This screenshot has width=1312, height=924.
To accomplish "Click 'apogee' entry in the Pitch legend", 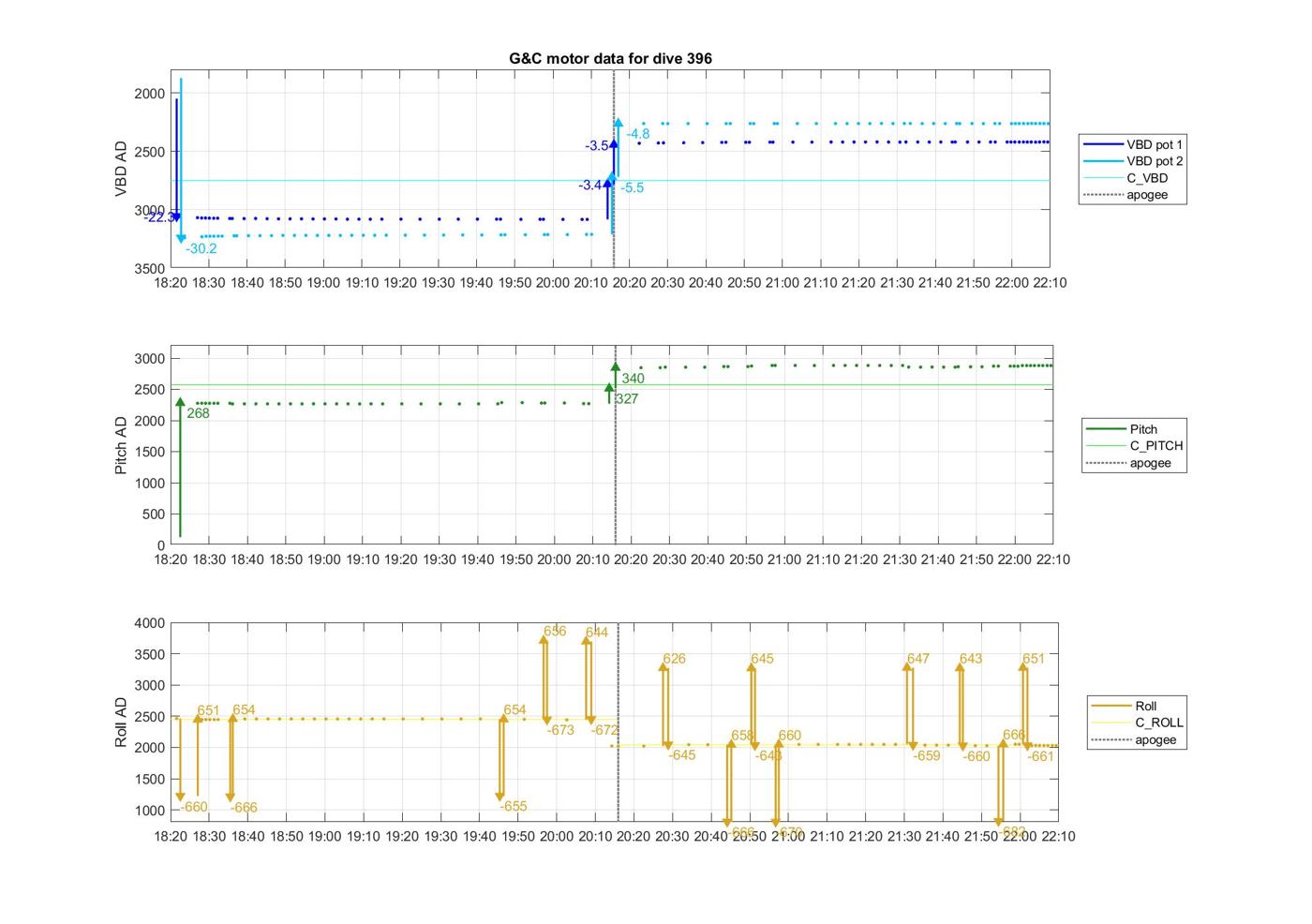I will point(1129,463).
